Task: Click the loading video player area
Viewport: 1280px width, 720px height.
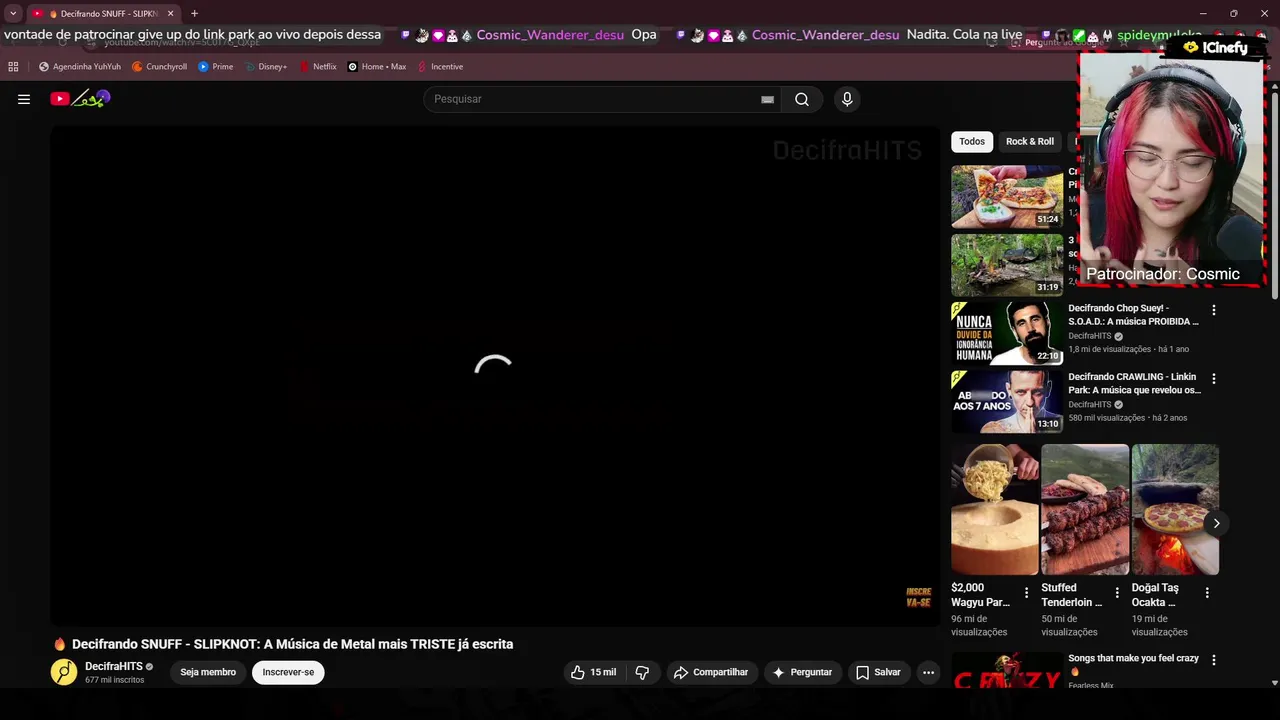Action: coord(496,375)
